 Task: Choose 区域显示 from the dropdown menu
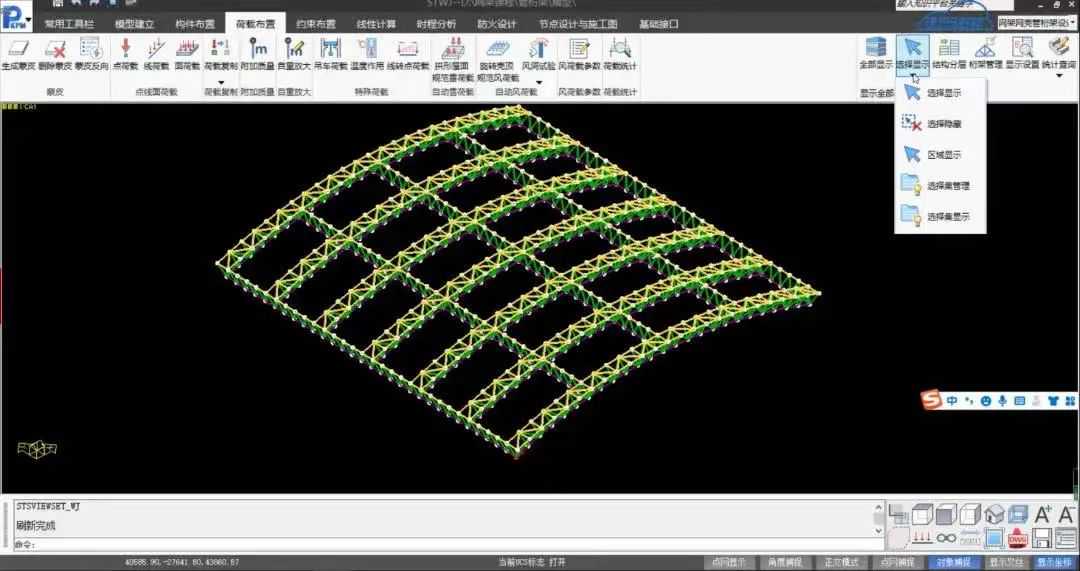point(944,155)
